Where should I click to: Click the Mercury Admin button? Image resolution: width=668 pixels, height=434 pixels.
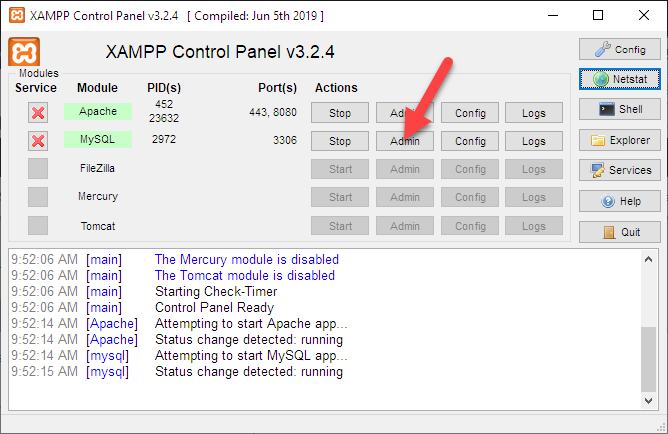(x=405, y=197)
